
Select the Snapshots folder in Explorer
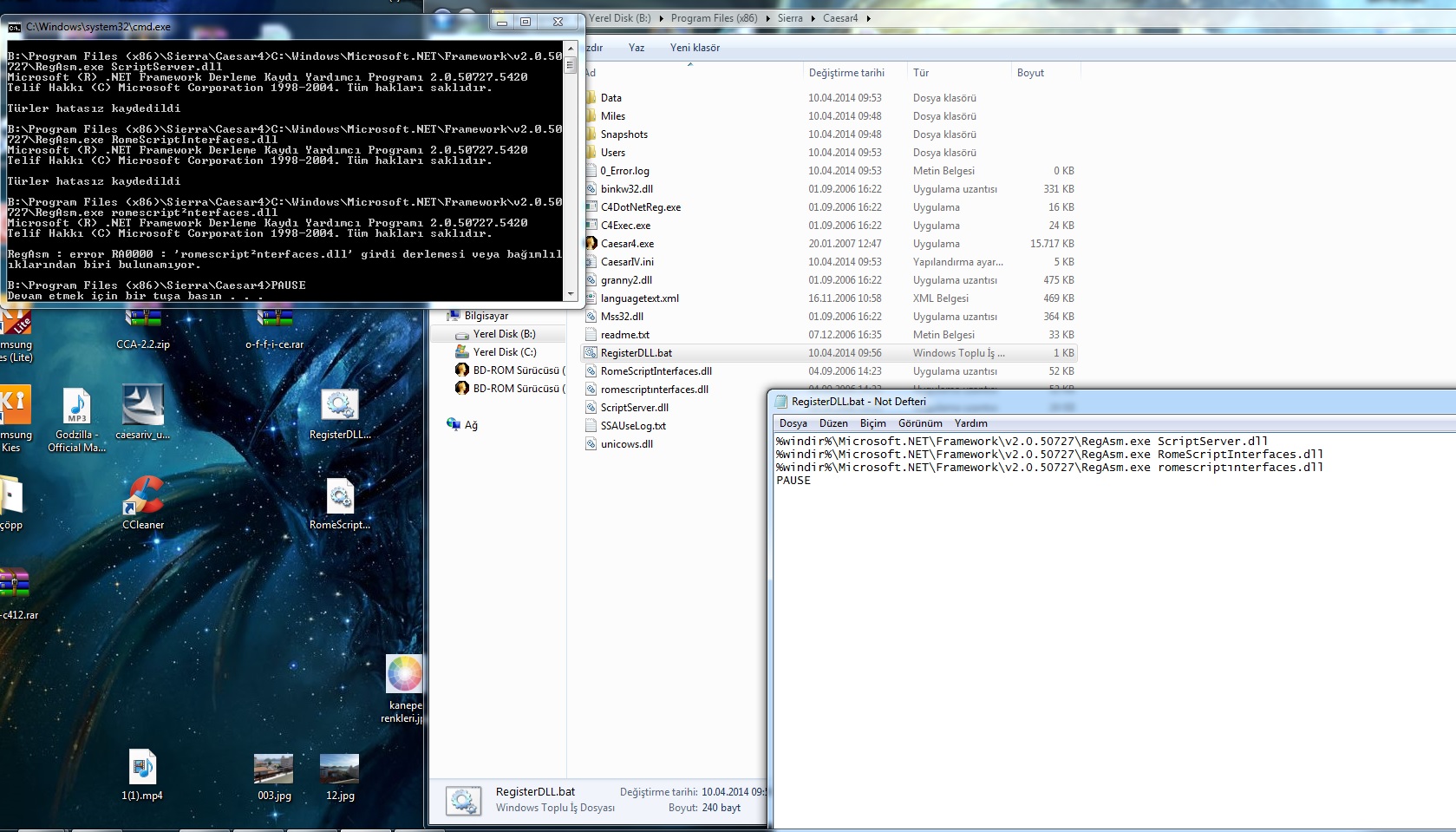point(624,134)
